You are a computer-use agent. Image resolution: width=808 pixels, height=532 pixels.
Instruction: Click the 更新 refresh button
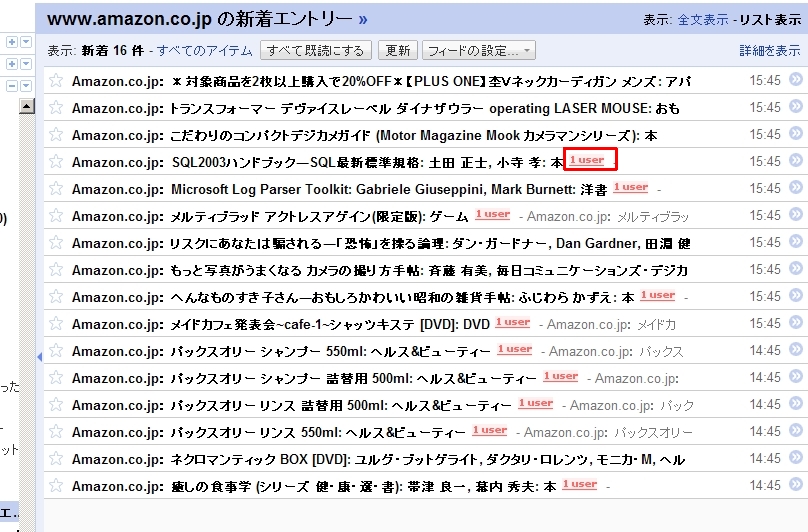(x=398, y=51)
